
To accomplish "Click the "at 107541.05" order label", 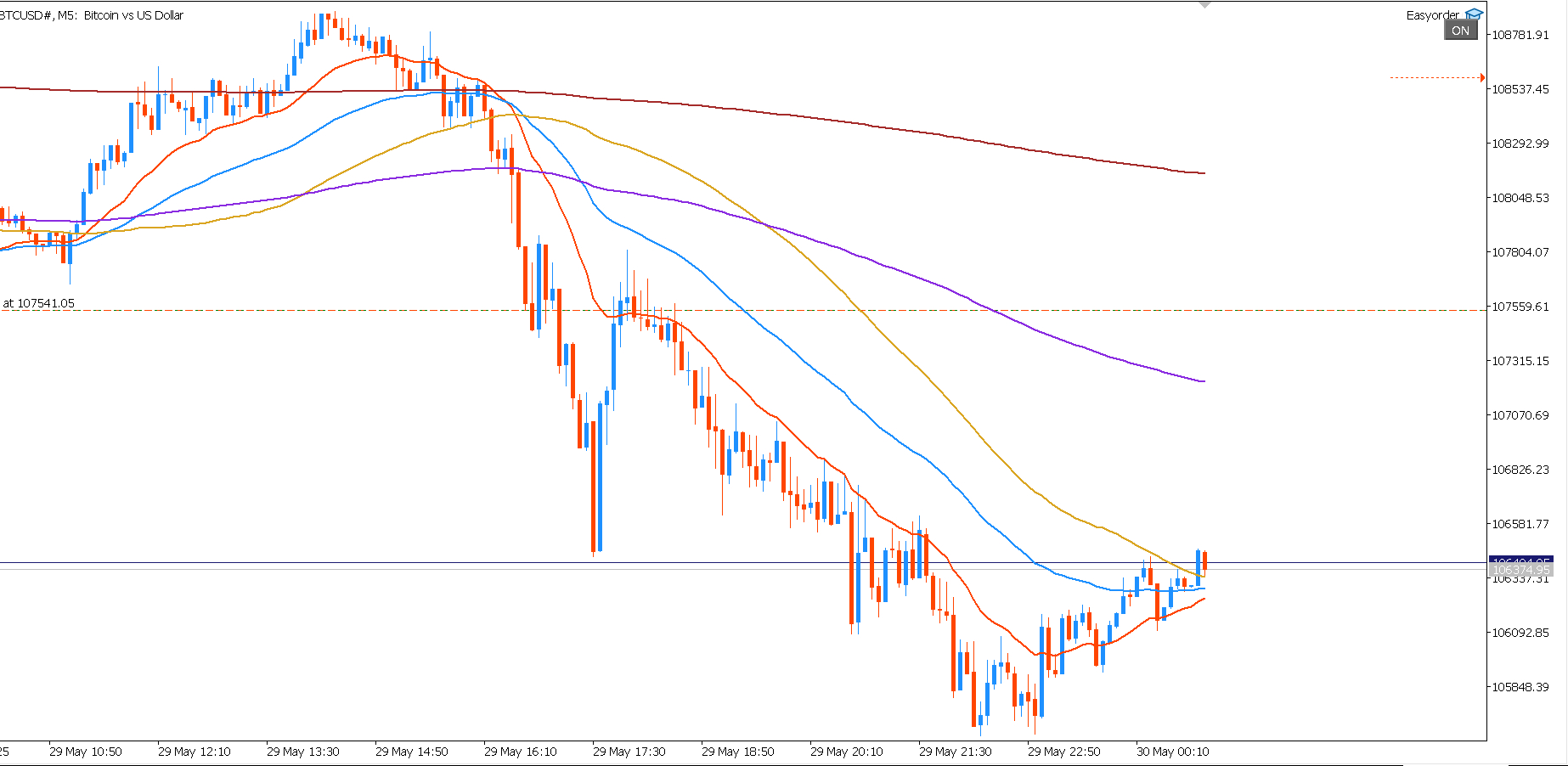I will (x=39, y=303).
